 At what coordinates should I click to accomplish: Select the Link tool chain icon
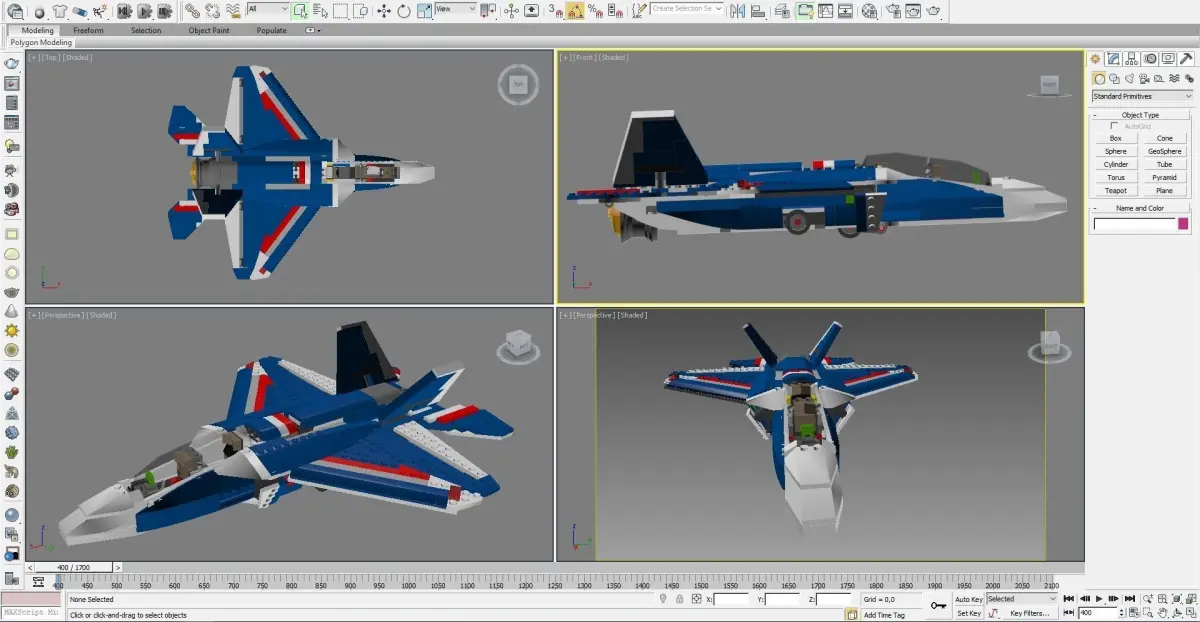[192, 11]
